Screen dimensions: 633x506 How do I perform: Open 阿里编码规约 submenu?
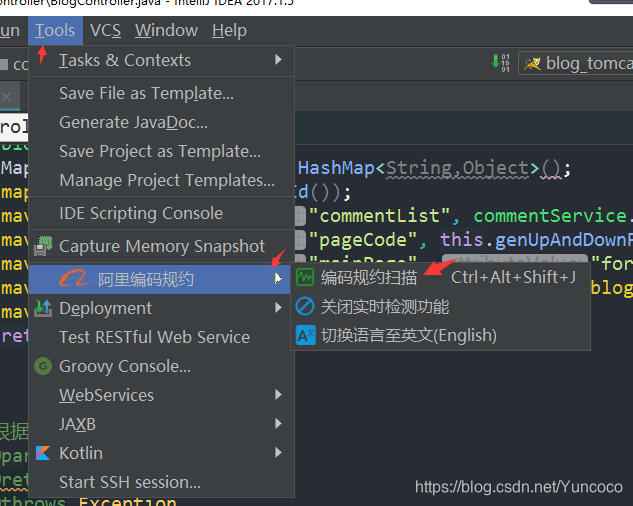click(x=160, y=279)
